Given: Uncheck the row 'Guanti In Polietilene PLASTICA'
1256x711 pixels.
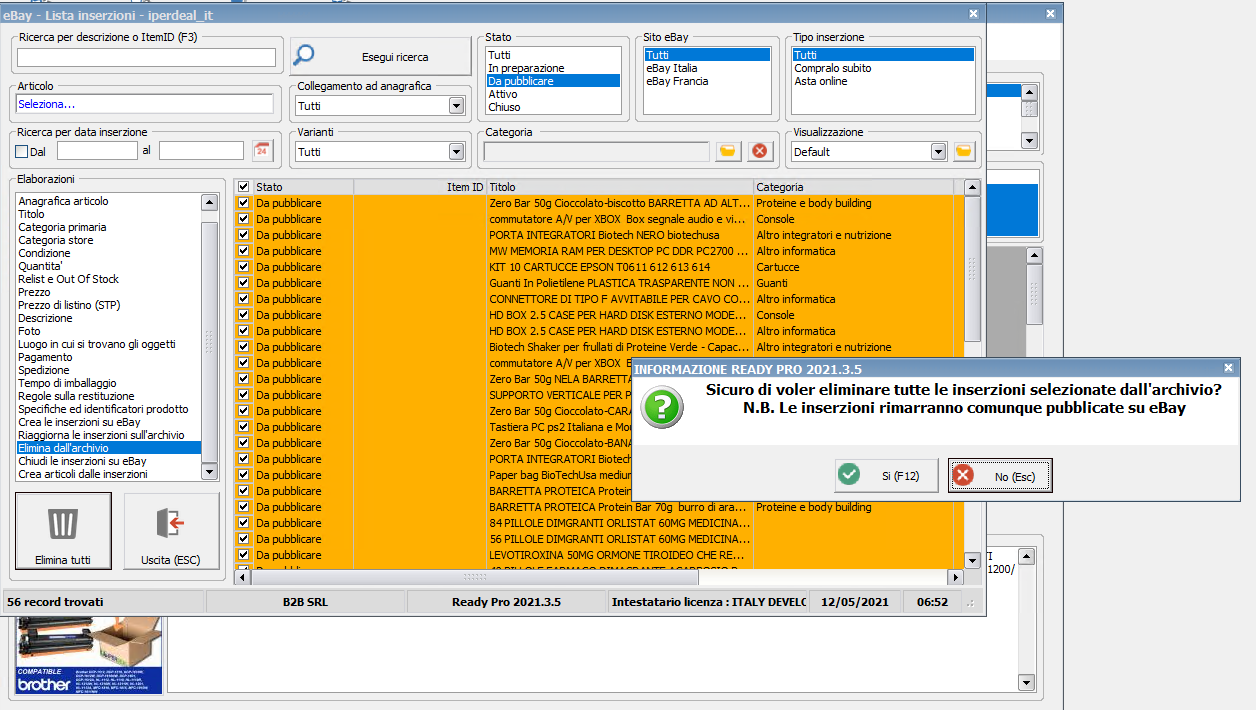Looking at the screenshot, I should pyautogui.click(x=243, y=283).
